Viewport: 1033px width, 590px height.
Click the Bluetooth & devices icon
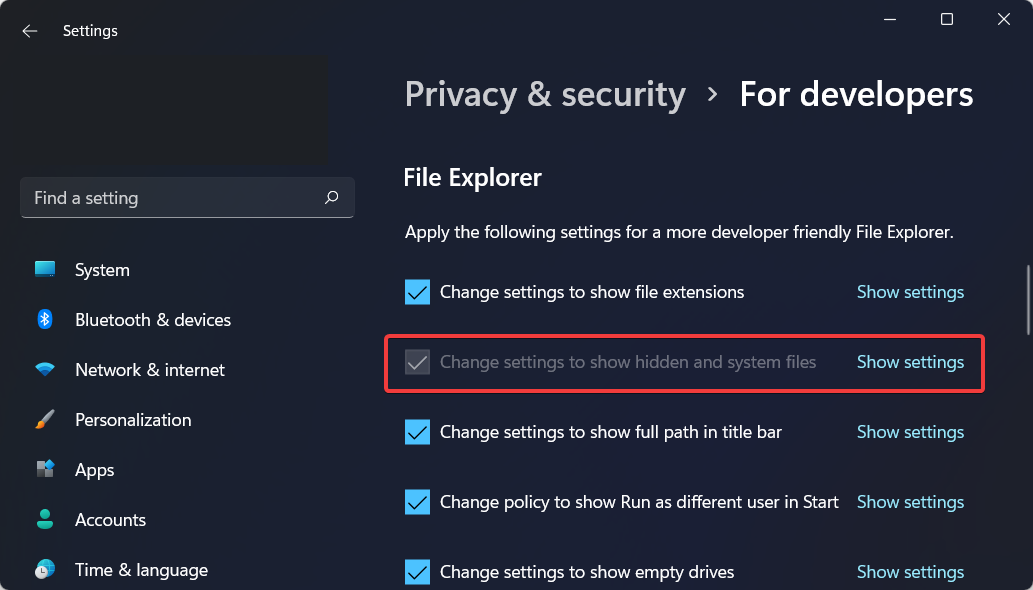(45, 320)
